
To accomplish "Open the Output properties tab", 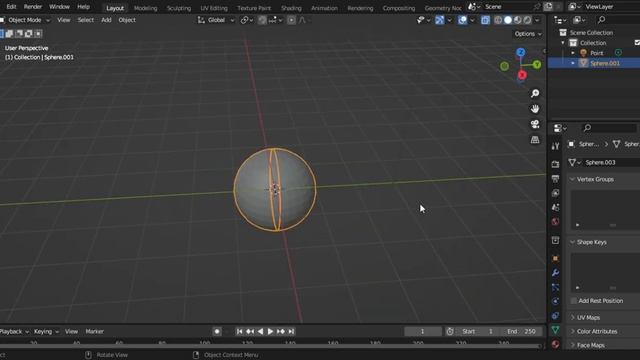I will click(555, 178).
